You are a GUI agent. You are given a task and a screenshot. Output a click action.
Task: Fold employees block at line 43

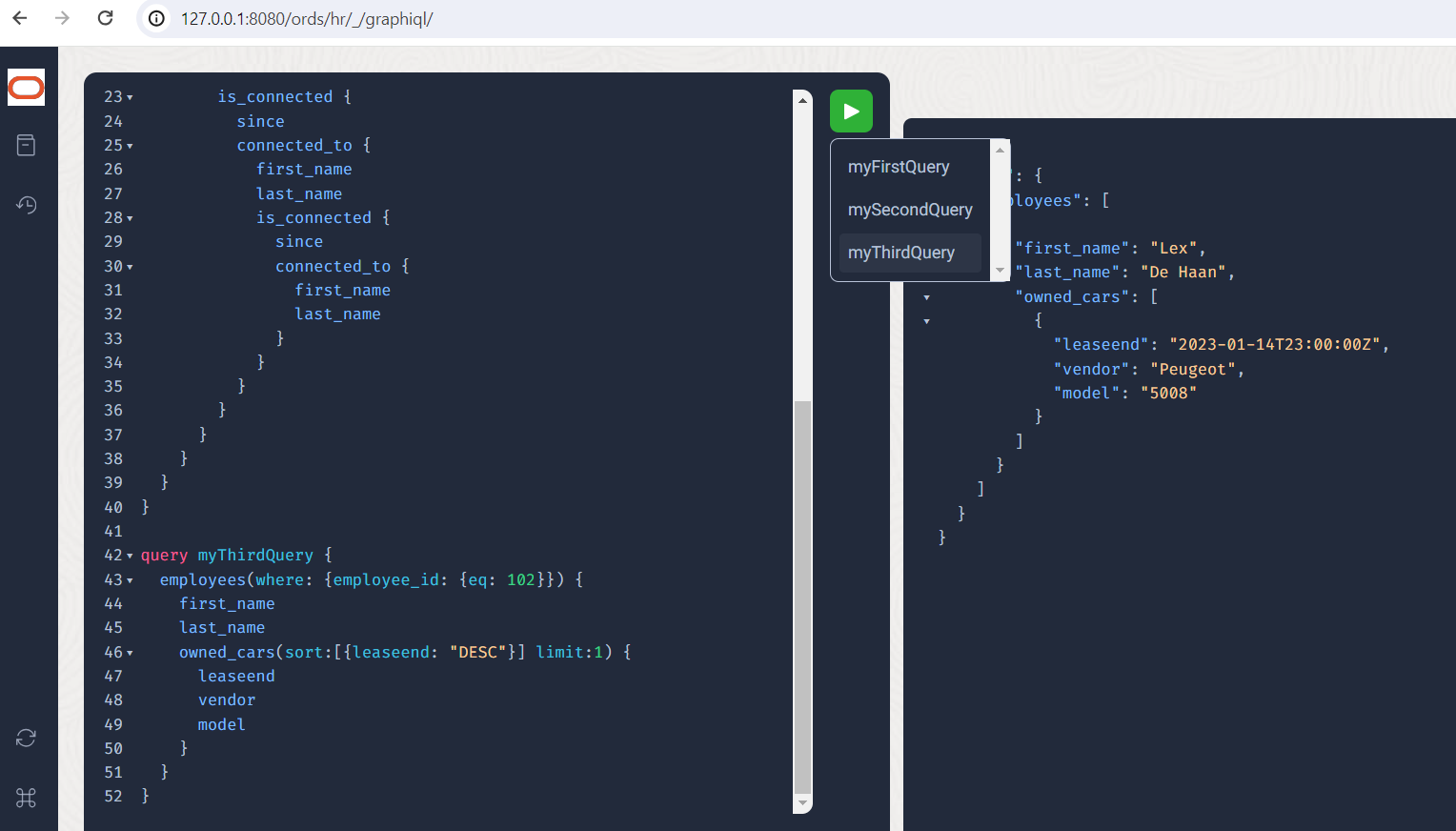[x=130, y=580]
